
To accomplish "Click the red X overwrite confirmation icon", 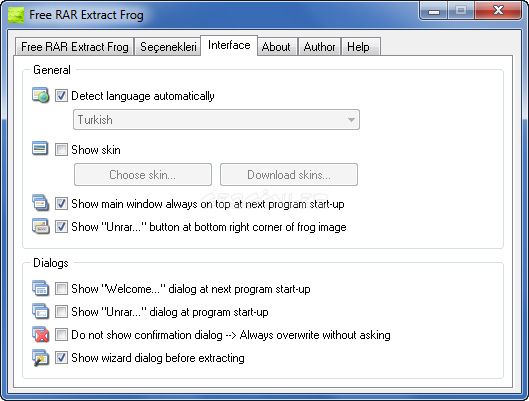I will tap(40, 334).
